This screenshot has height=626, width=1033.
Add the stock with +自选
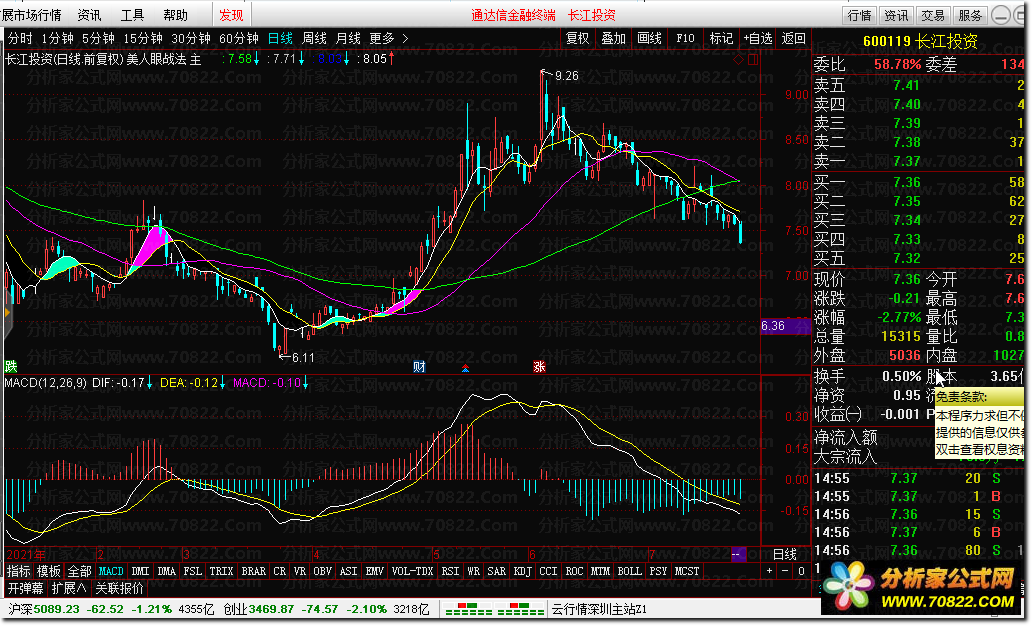click(758, 38)
